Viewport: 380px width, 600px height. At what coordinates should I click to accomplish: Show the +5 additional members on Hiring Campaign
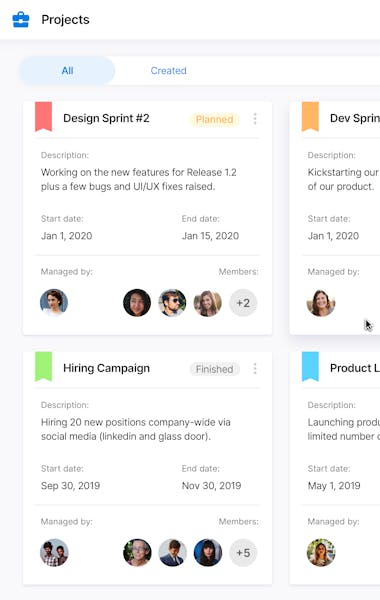243,553
